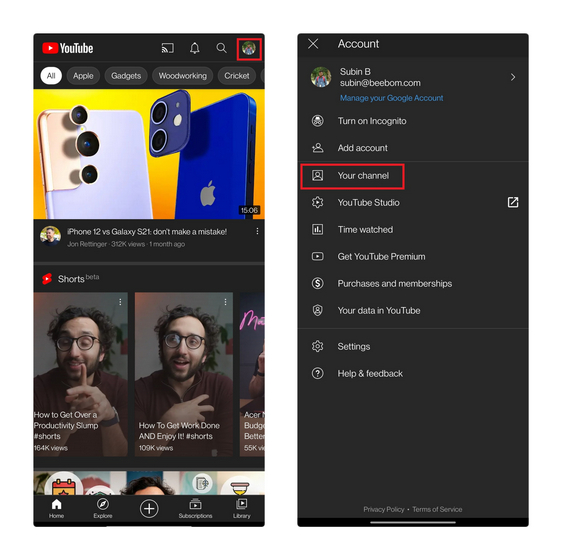562x560 pixels.
Task: Open 'How to Get Over a Productivity Slump' short
Action: [81, 374]
